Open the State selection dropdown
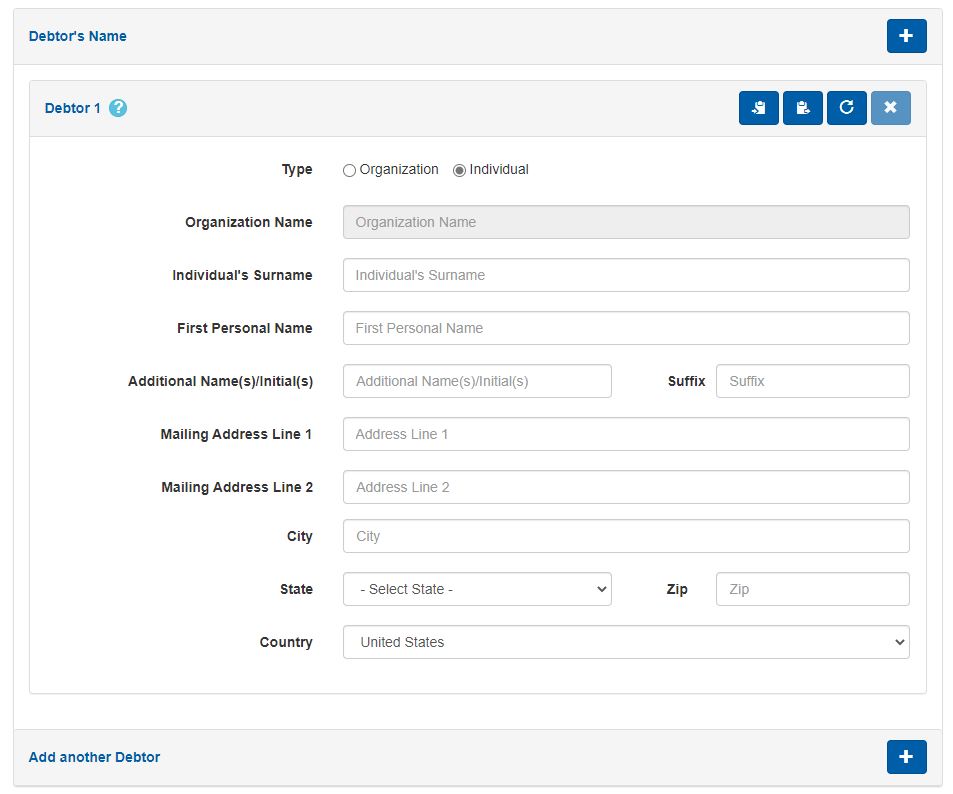The image size is (953, 794). click(x=477, y=589)
